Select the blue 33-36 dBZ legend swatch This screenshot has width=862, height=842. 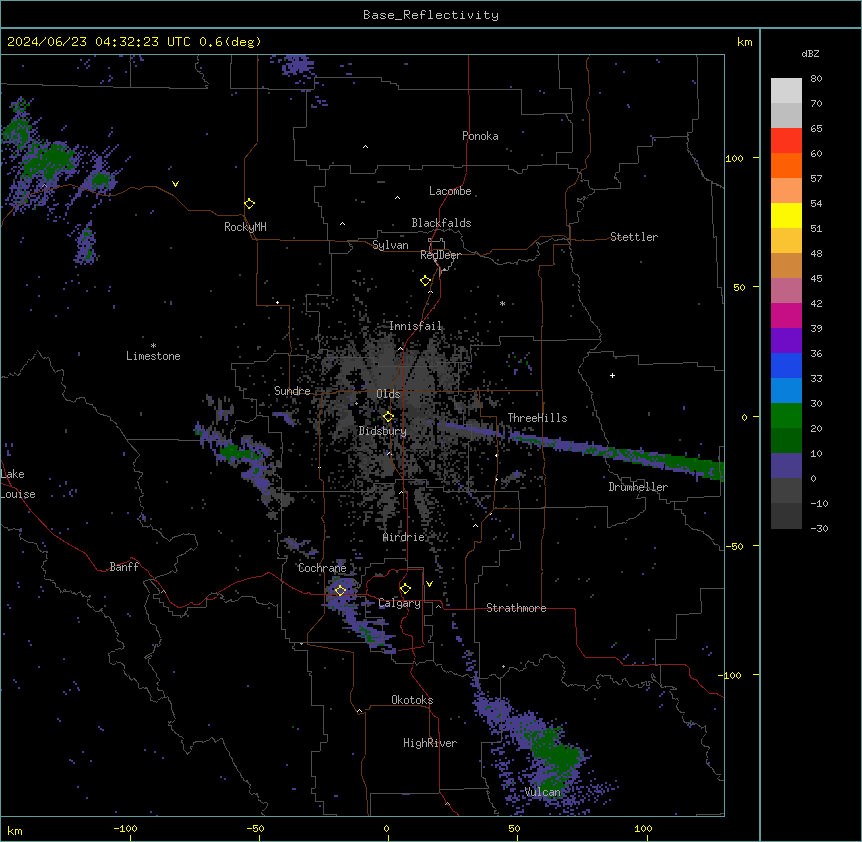[786, 365]
